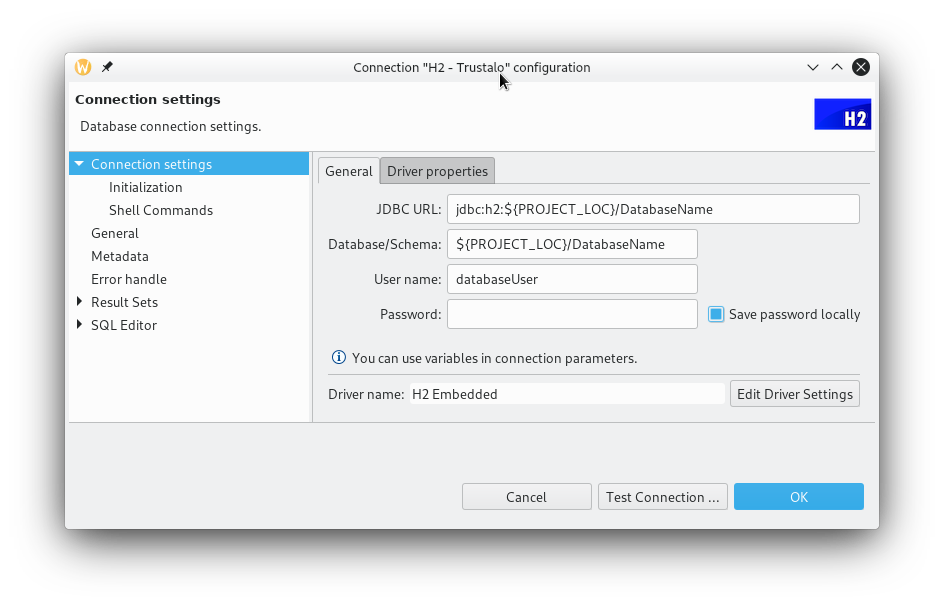Screen dimensions: 944x606
Task: Click the JDBC URL input field
Action: tap(653, 209)
